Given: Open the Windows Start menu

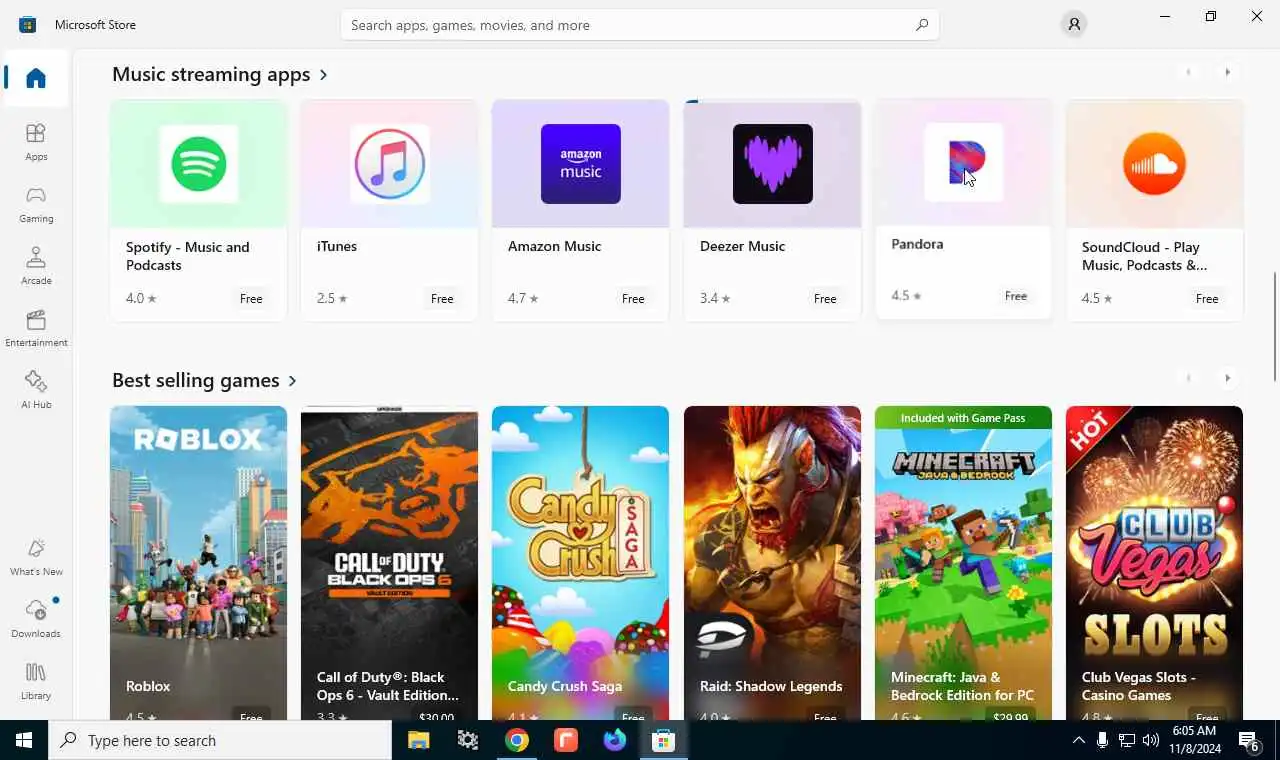Looking at the screenshot, I should 24,740.
